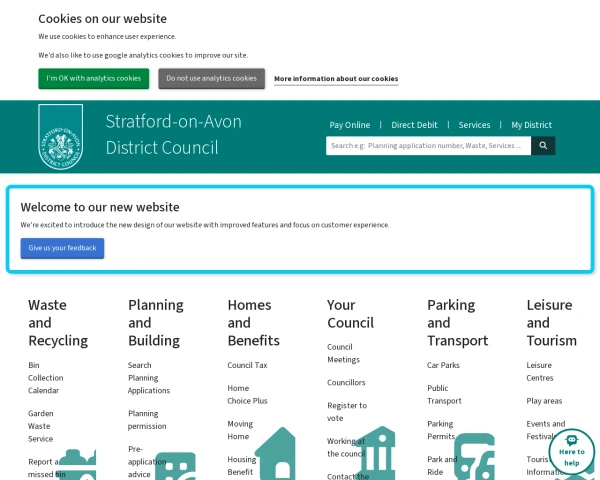Click the Give us your feedback button
The image size is (600, 480).
(x=62, y=248)
